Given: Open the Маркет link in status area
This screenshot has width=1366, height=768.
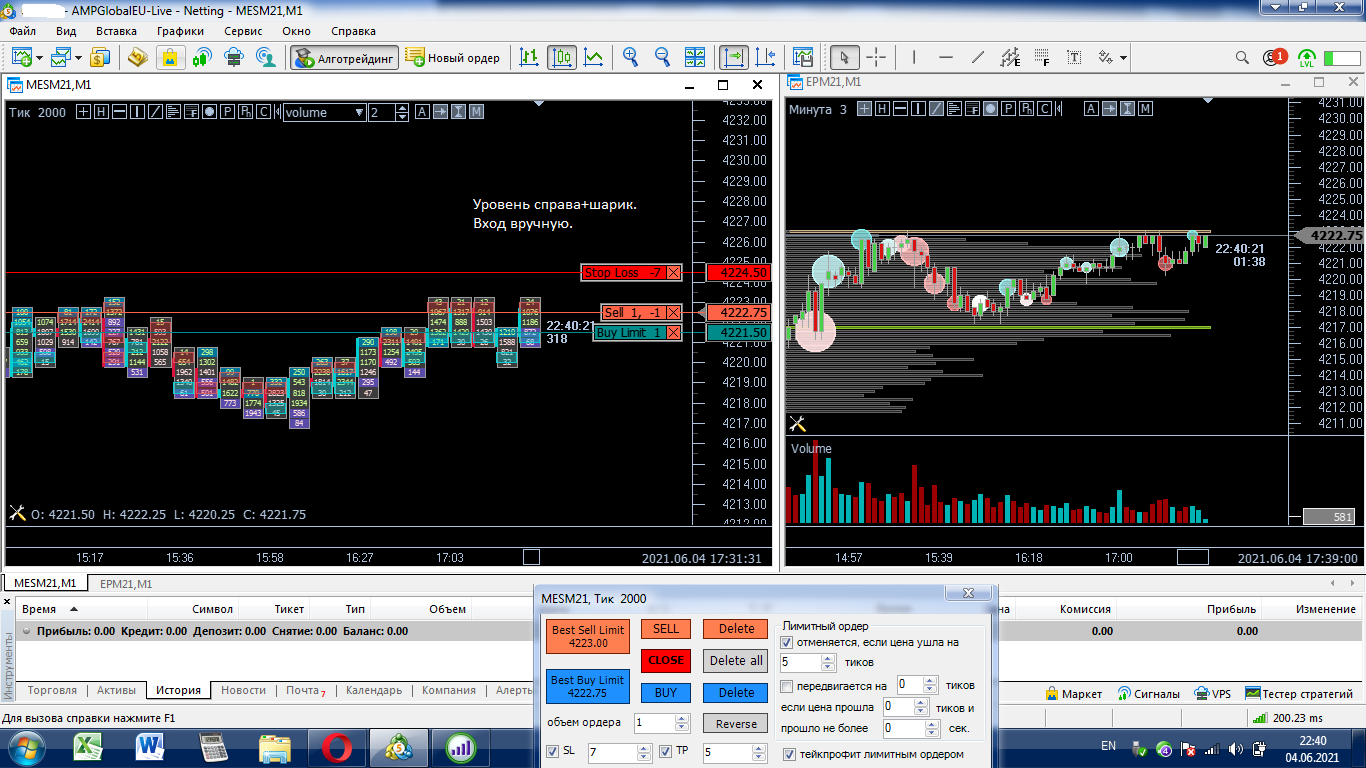Looking at the screenshot, I should [1073, 693].
